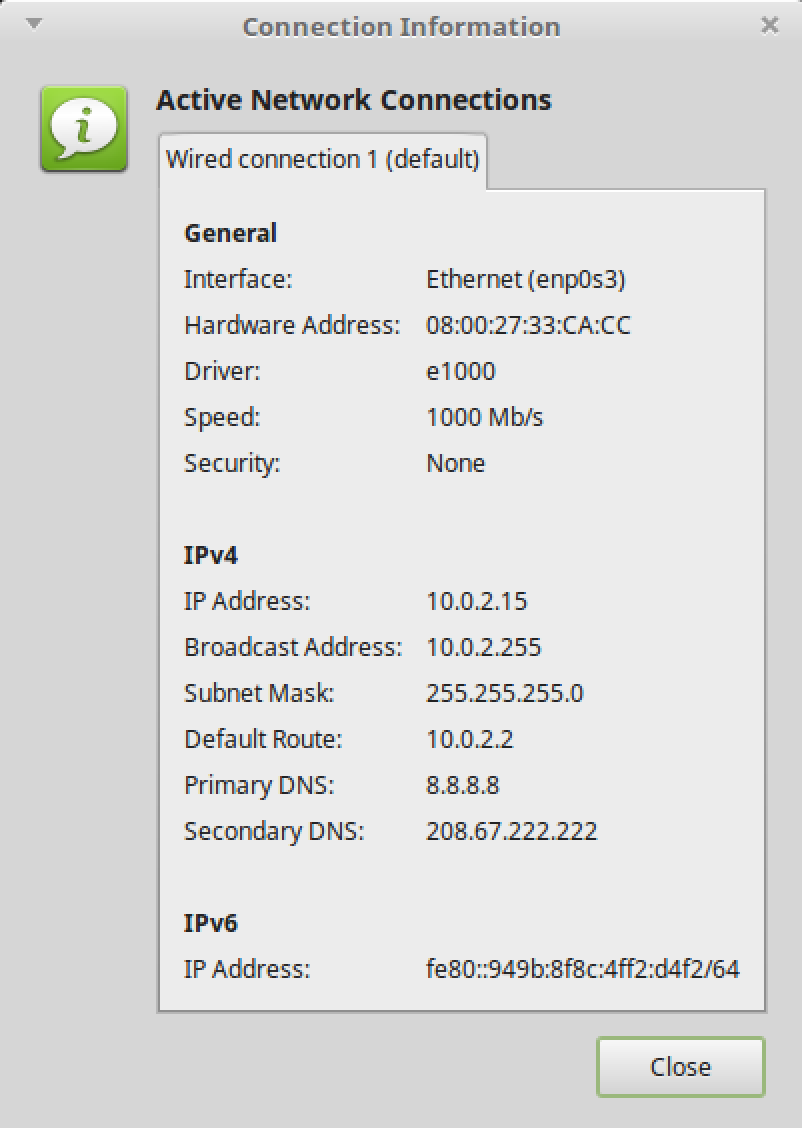Click the 1000 Mb/s speed value
The width and height of the screenshot is (802, 1128).
(484, 417)
